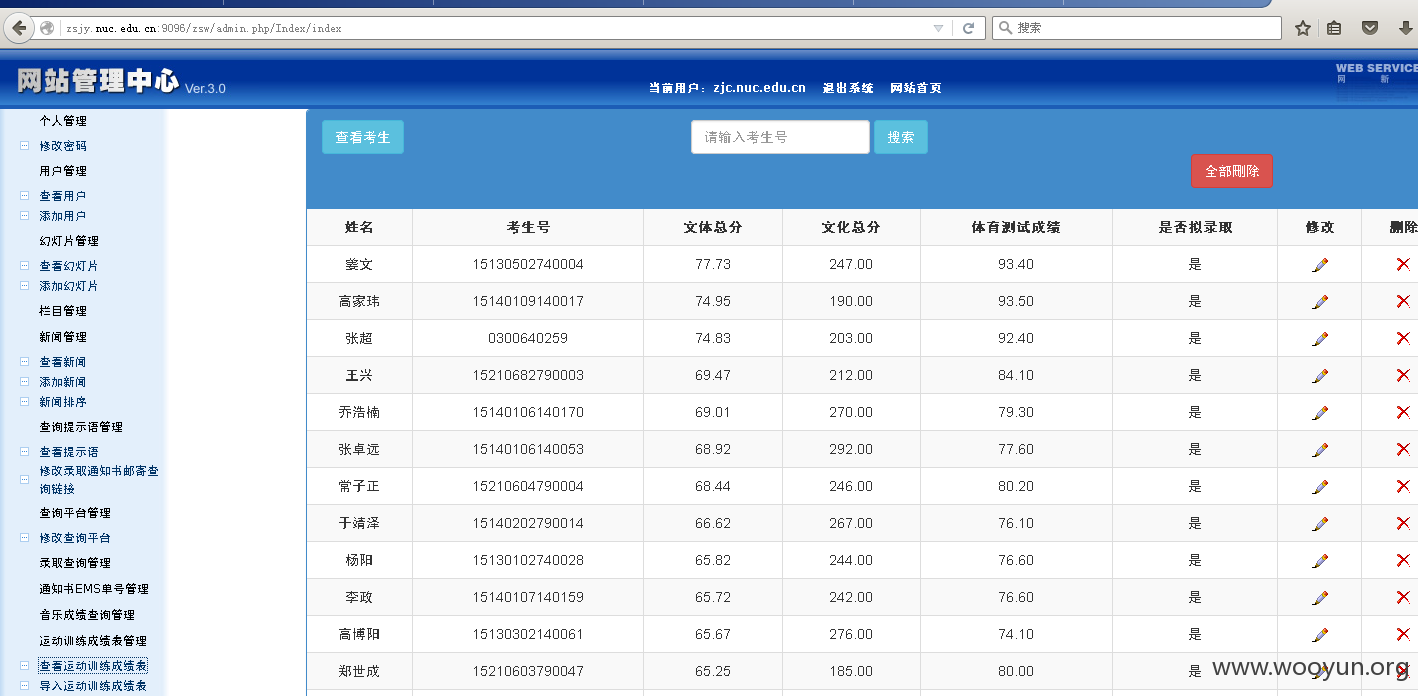The width and height of the screenshot is (1418, 696).
Task: Click the 退出系统 link in header
Action: (848, 88)
